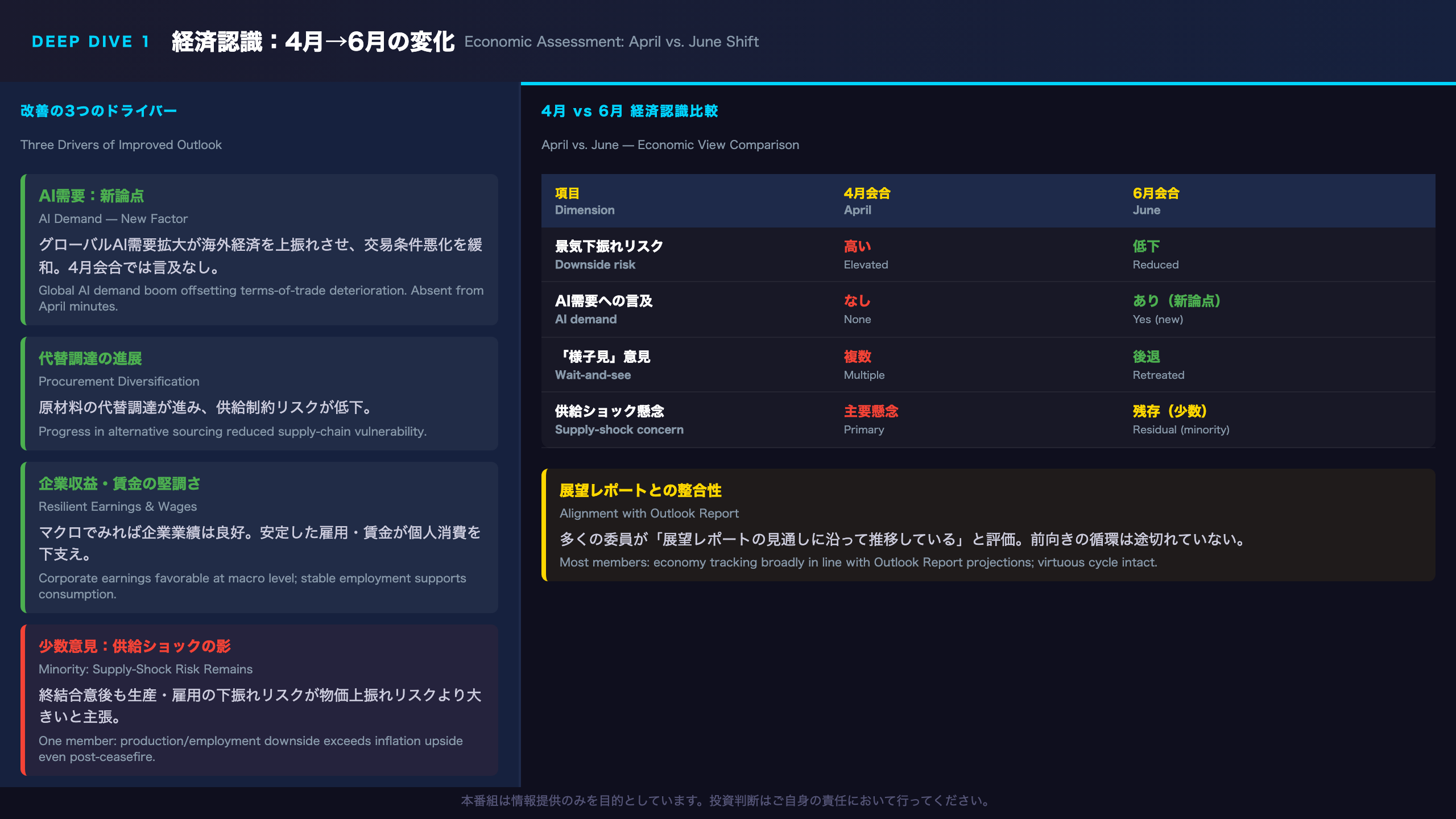Screen dimensions: 1456x819
Task: Click row label '「様子見」意見'
Action: click(603, 357)
